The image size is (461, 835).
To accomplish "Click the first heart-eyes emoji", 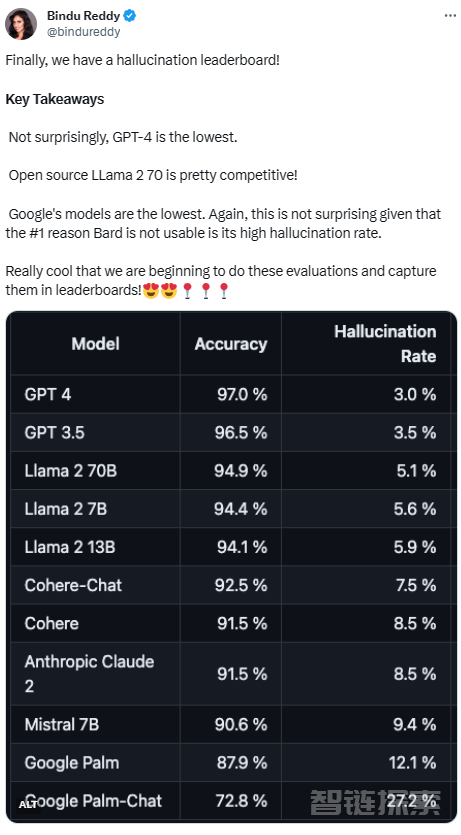I will 151,290.
